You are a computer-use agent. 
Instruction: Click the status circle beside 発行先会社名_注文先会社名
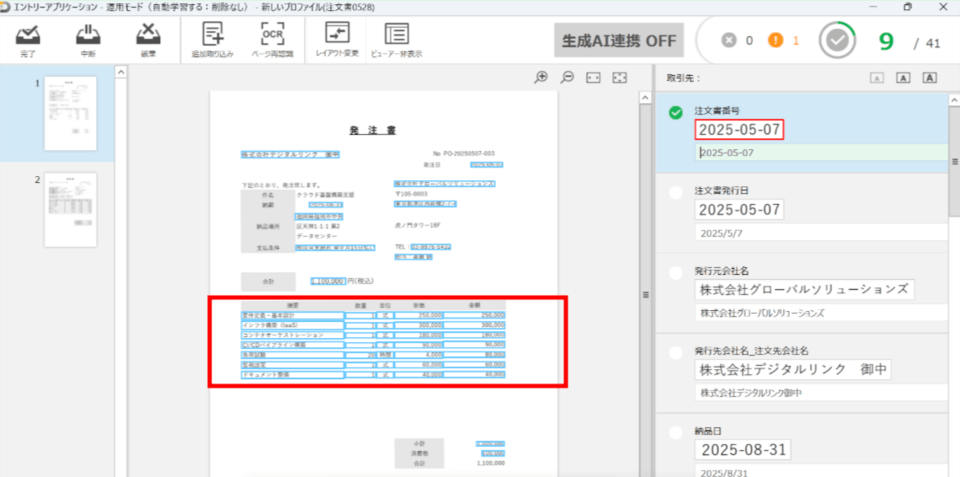pos(676,353)
